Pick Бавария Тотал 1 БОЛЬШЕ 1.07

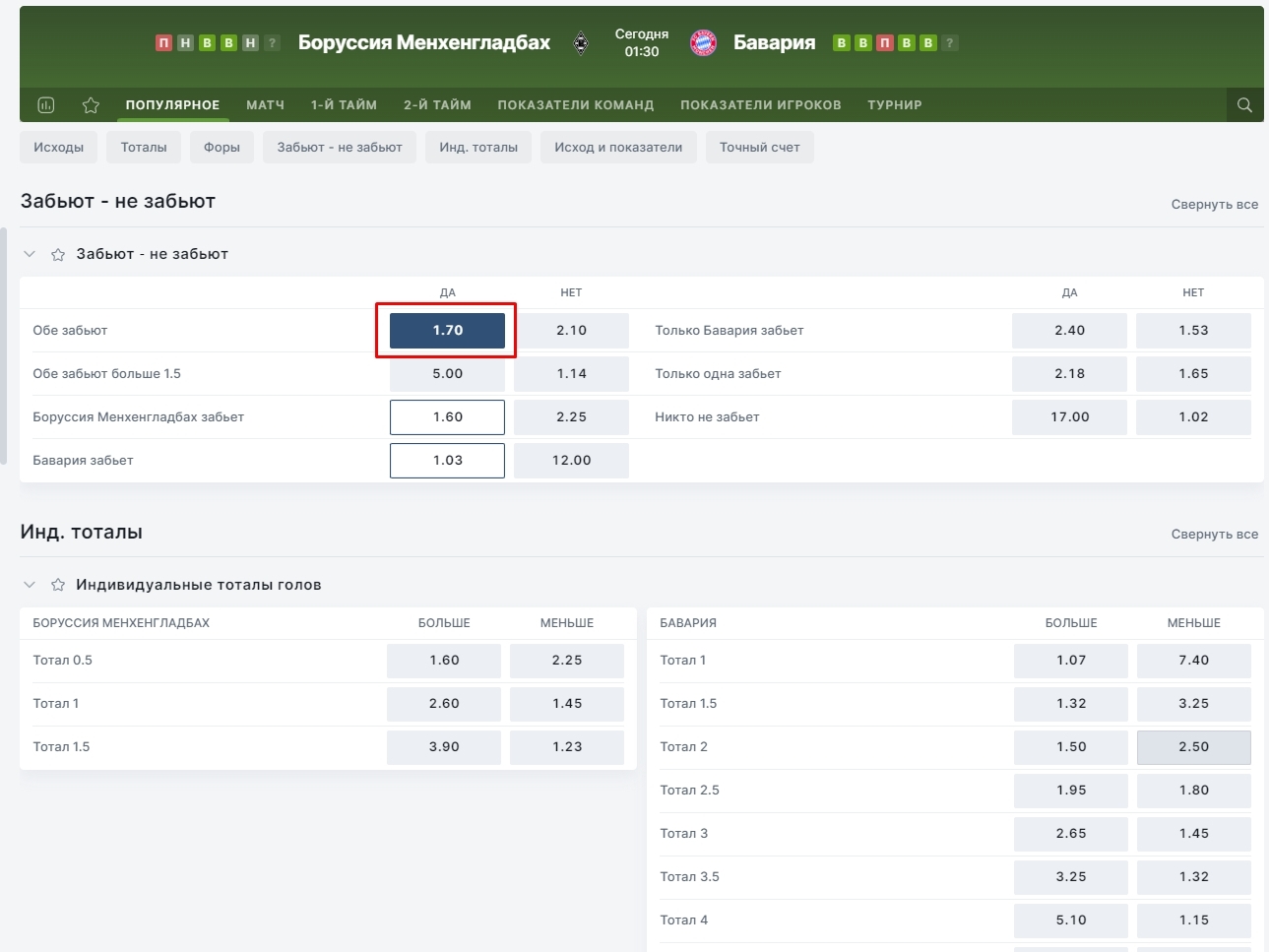tap(1071, 661)
